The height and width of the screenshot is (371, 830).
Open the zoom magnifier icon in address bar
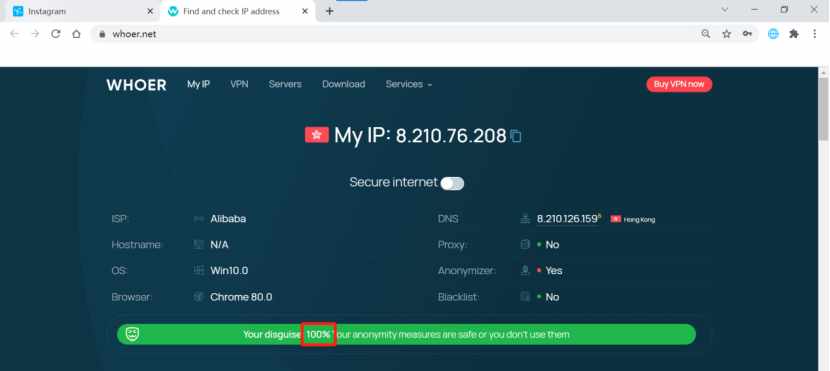[706, 34]
